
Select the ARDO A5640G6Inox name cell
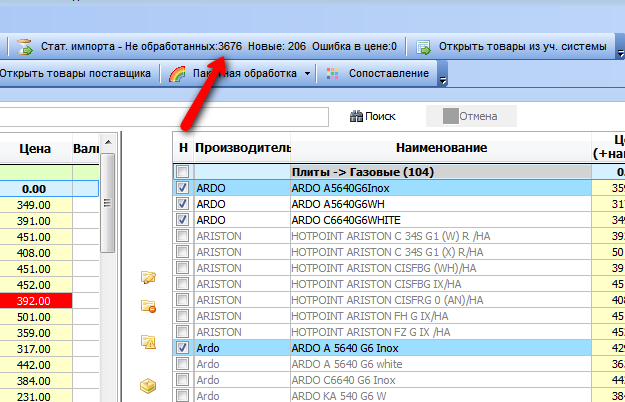click(441, 188)
